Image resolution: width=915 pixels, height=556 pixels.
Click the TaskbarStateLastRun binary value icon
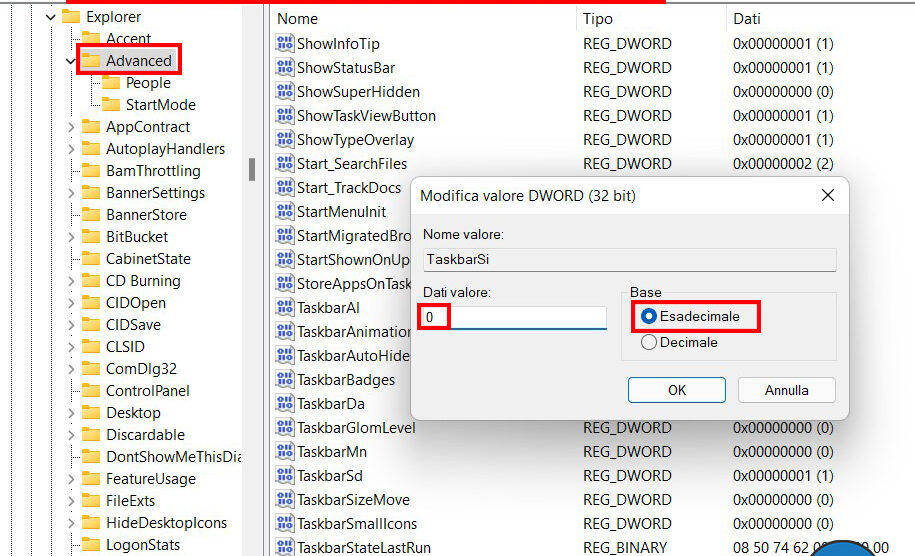(x=285, y=547)
